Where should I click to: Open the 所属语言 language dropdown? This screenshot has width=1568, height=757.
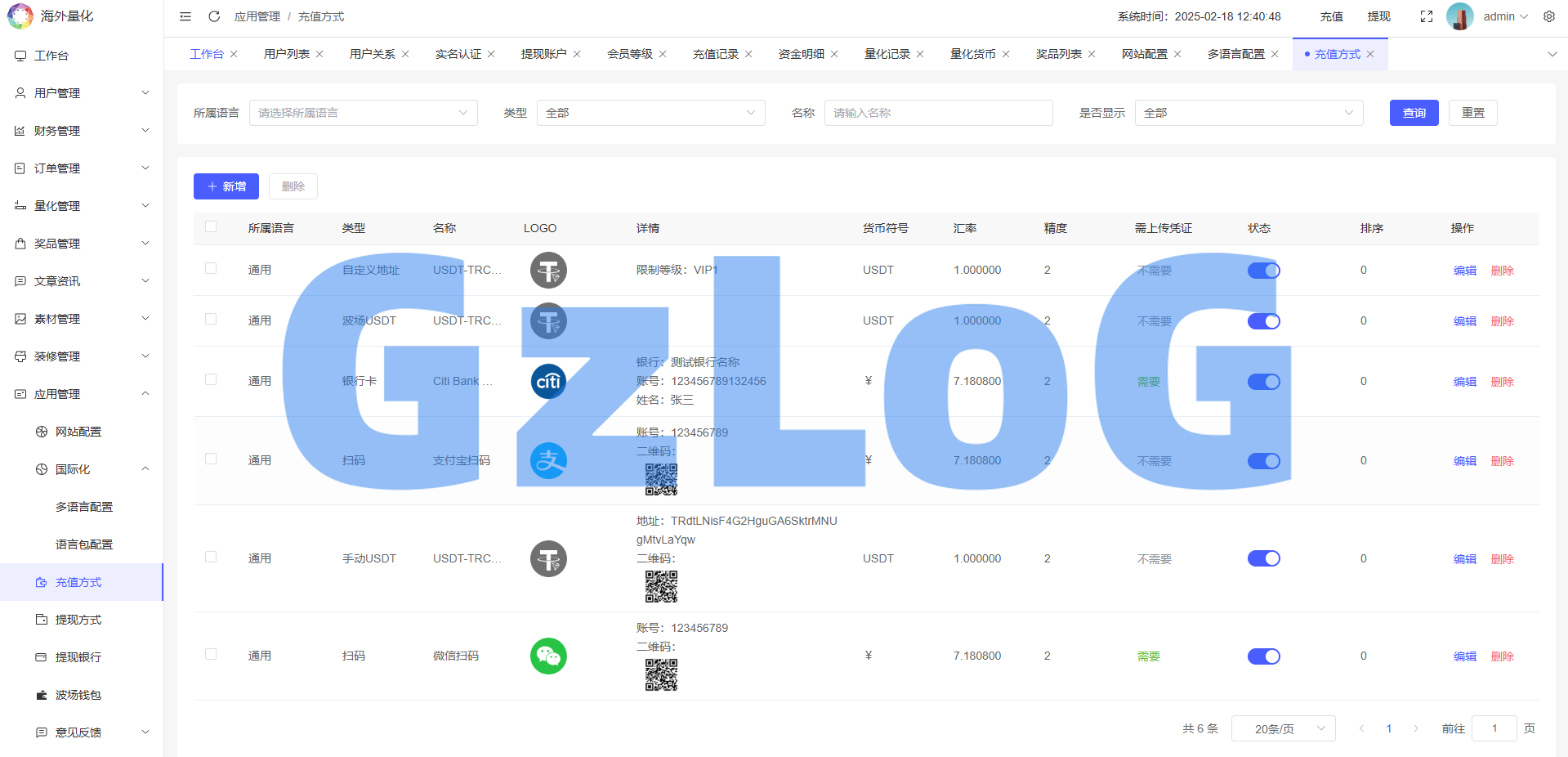tap(363, 113)
